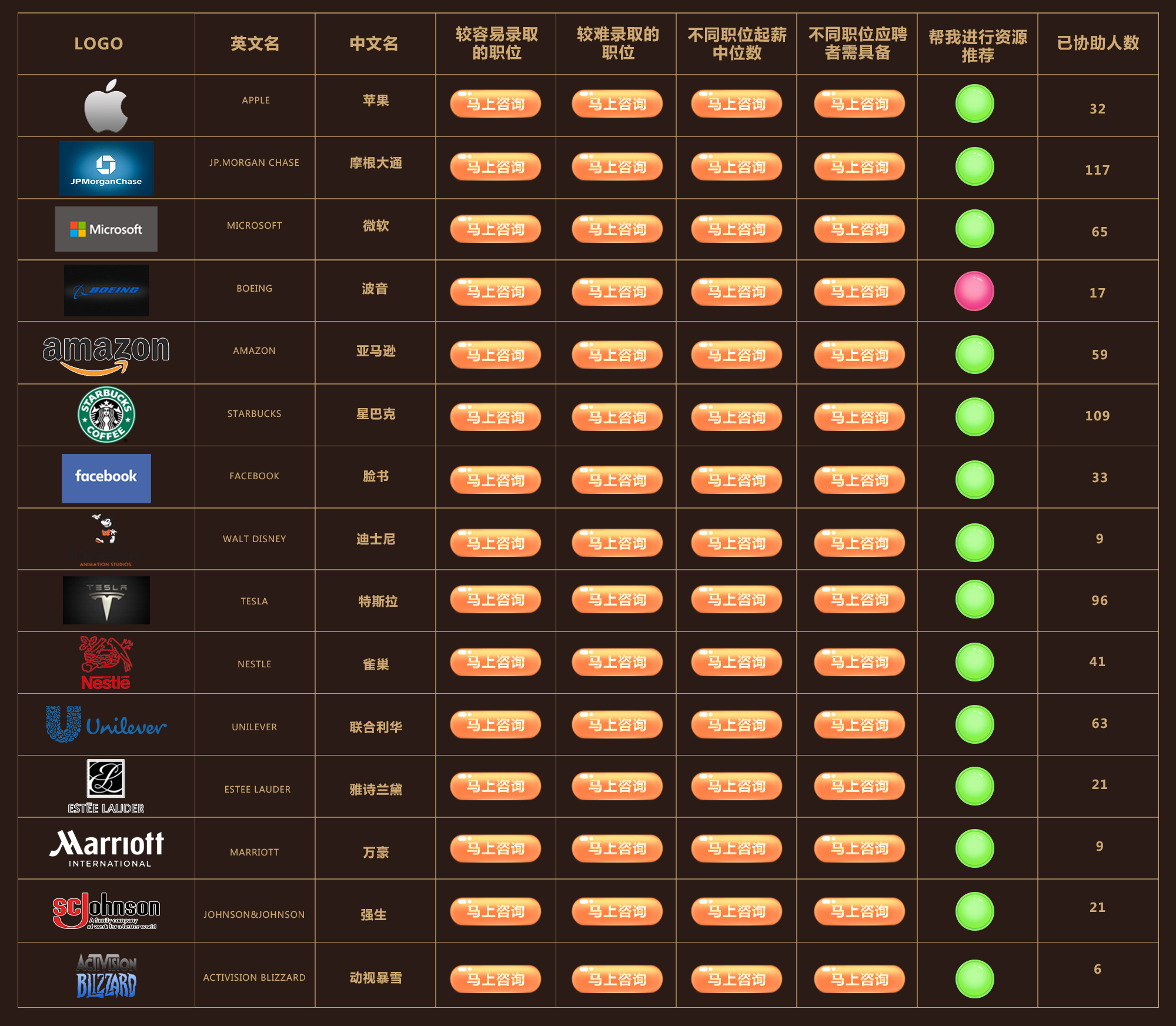Click the Apple logo

click(x=106, y=106)
